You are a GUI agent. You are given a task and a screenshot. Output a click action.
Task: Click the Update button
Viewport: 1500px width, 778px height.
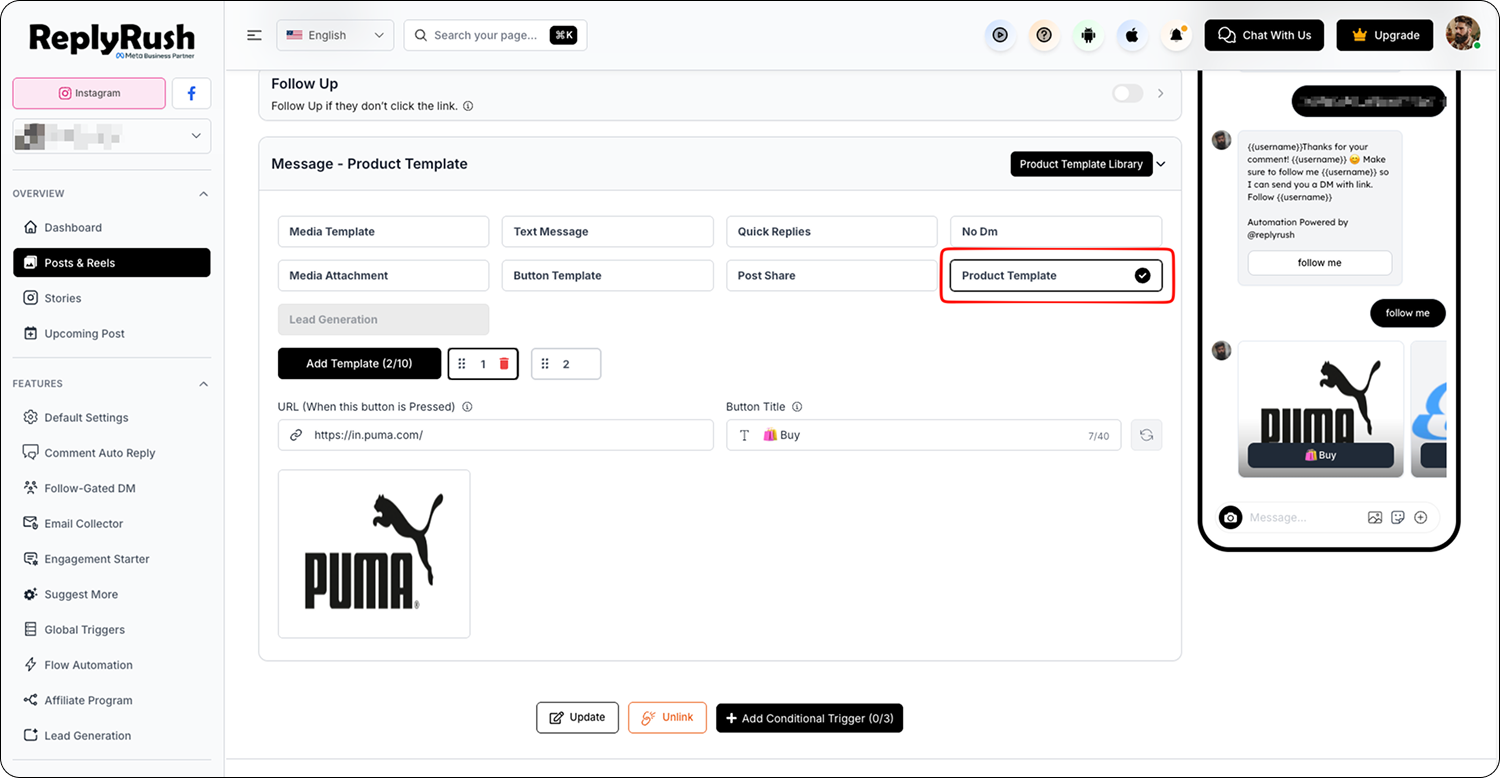tap(578, 718)
